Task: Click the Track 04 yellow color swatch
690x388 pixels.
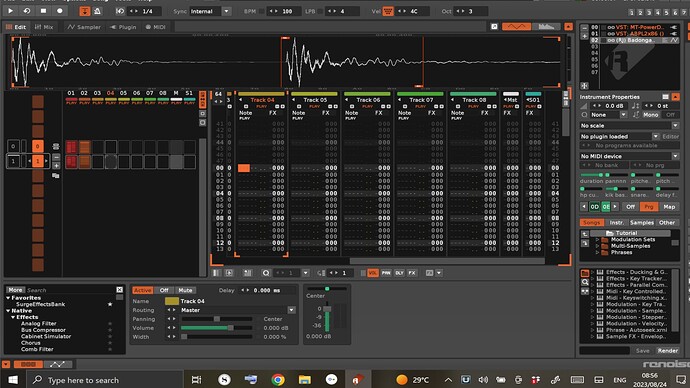Action: point(172,301)
